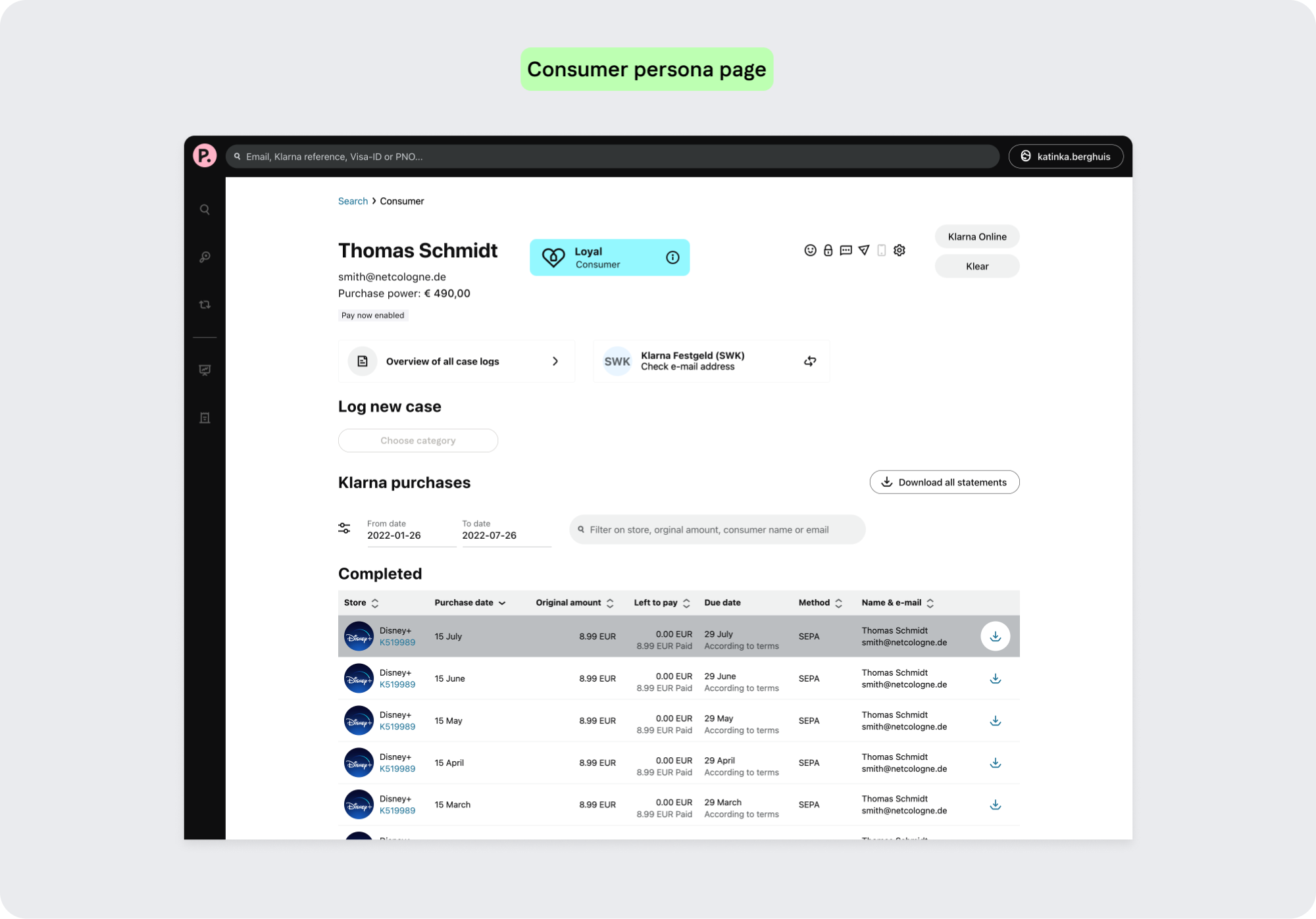Click the document icon on the case logs card
This screenshot has height=919, width=1316.
point(363,361)
